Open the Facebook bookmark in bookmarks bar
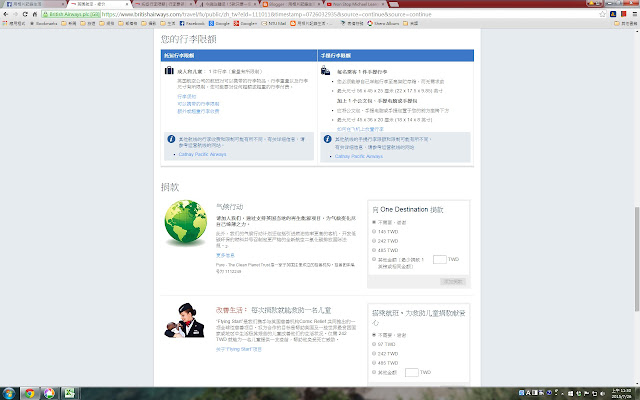Screen dimensions: 640x400 pyautogui.click(x=192, y=23)
